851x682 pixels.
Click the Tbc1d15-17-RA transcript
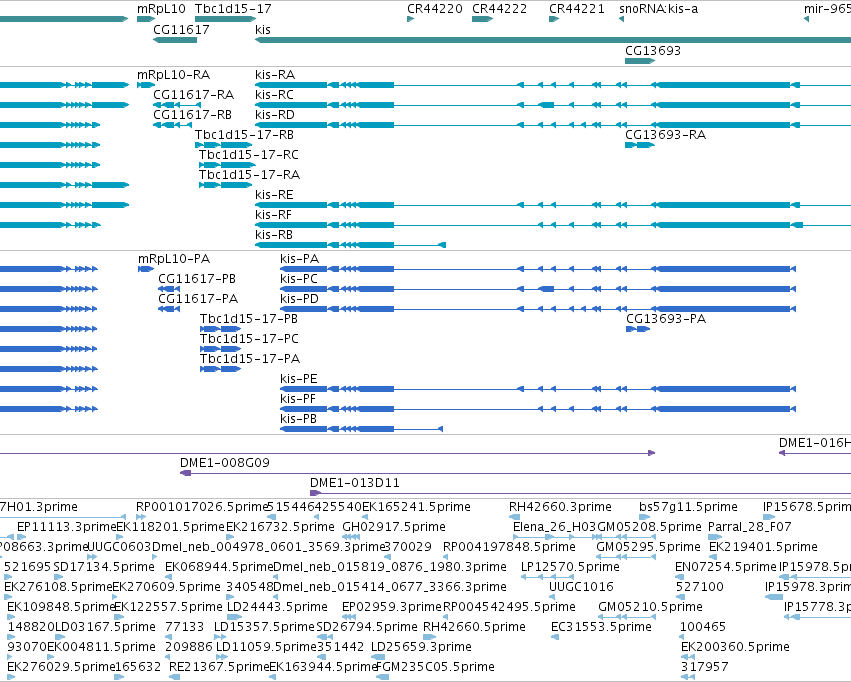pyautogui.click(x=225, y=186)
